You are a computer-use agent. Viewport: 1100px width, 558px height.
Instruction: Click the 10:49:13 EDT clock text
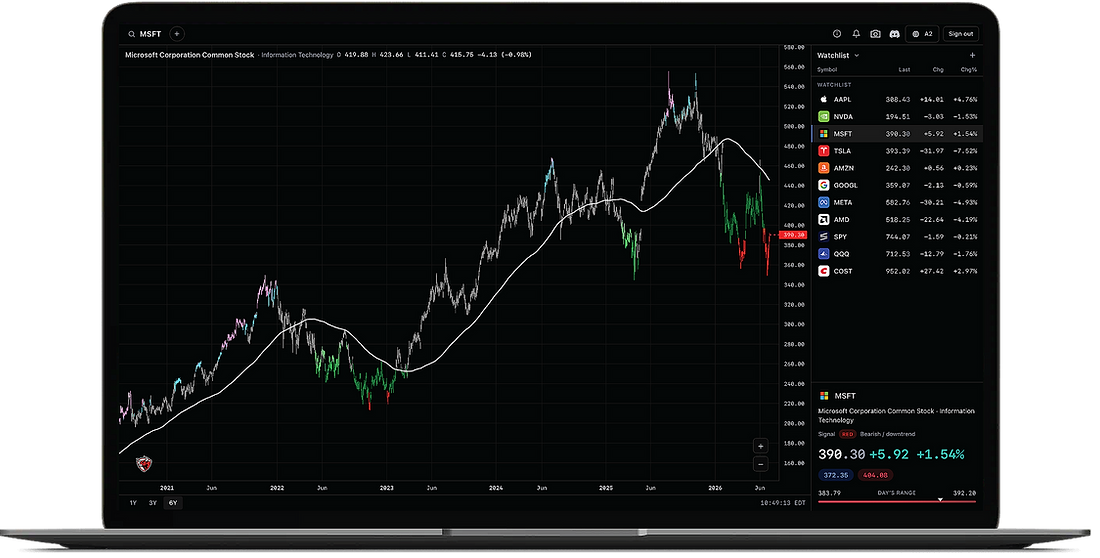[x=783, y=503]
